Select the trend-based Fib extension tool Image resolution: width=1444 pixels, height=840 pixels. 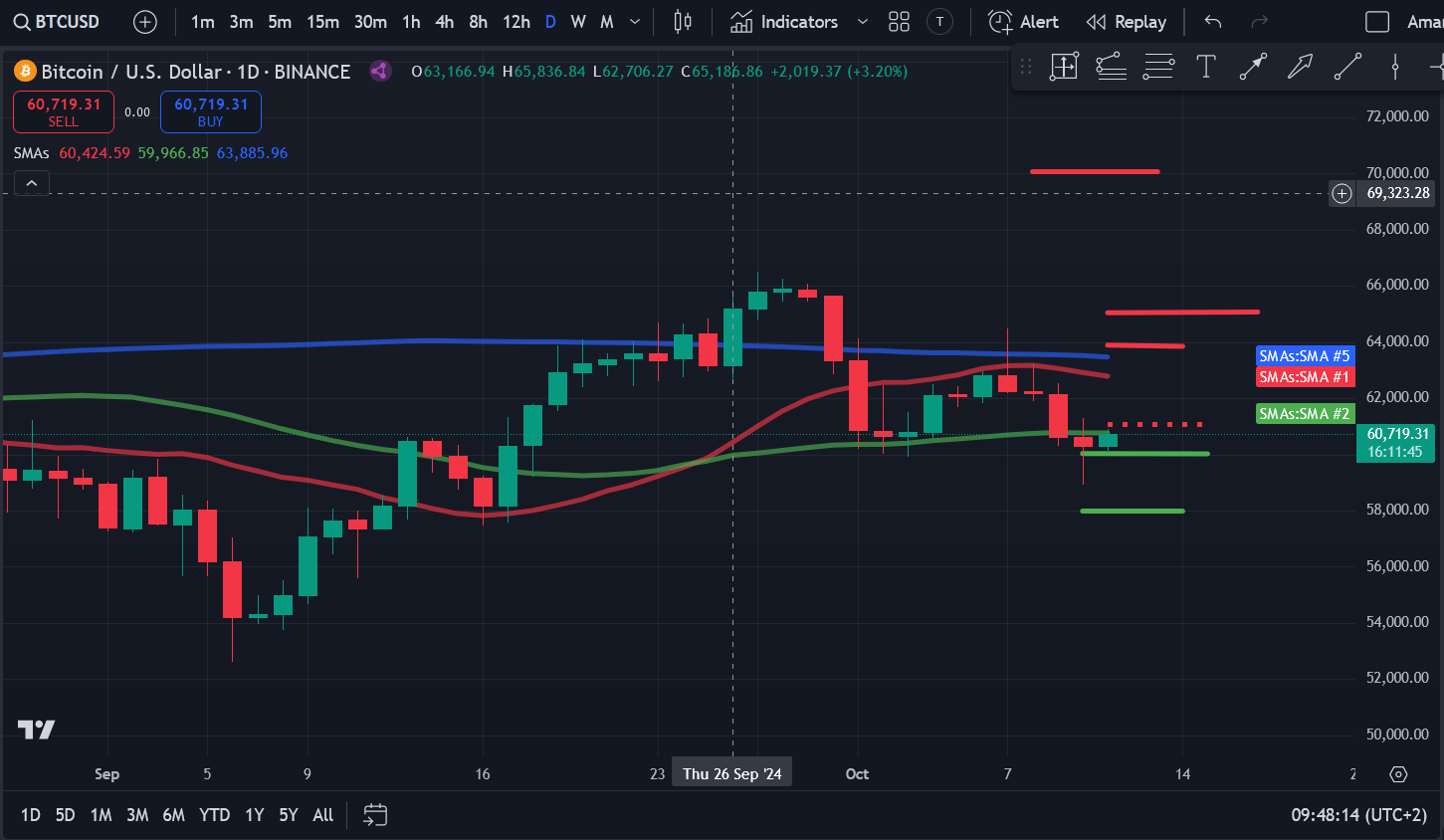point(1111,67)
